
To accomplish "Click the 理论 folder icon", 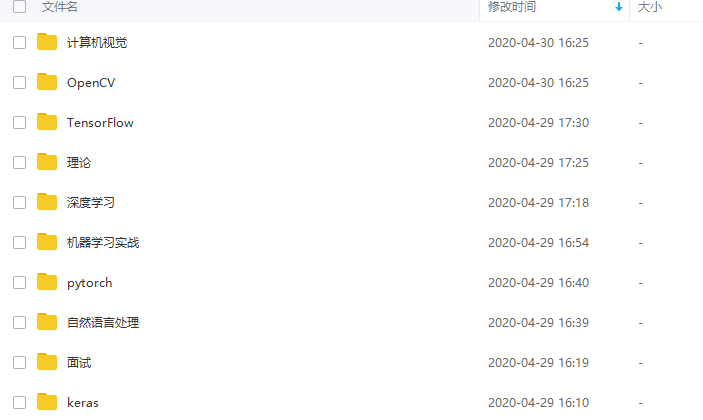I will tap(47, 161).
